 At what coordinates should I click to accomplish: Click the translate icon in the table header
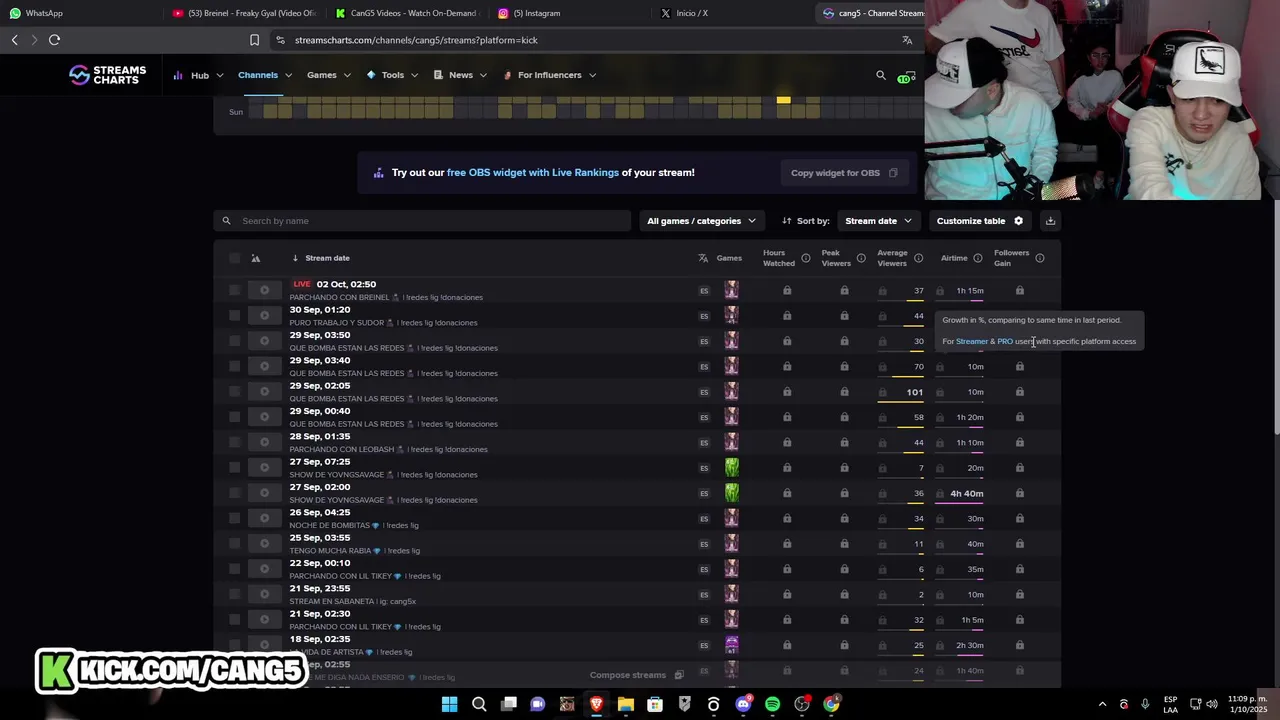click(x=703, y=258)
